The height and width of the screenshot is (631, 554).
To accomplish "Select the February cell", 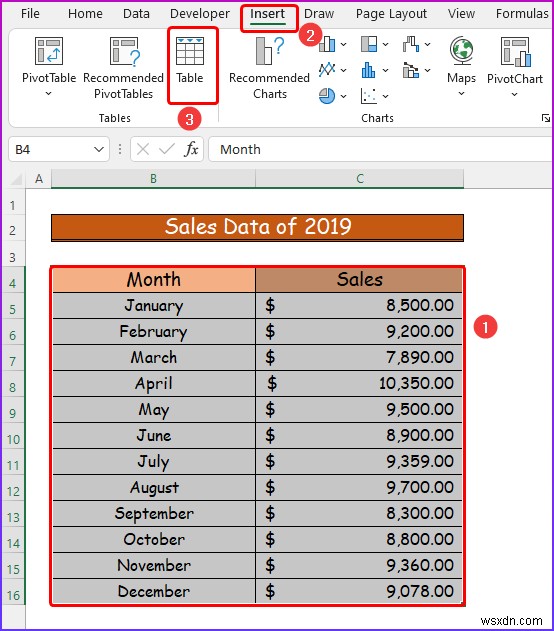I will tap(154, 332).
